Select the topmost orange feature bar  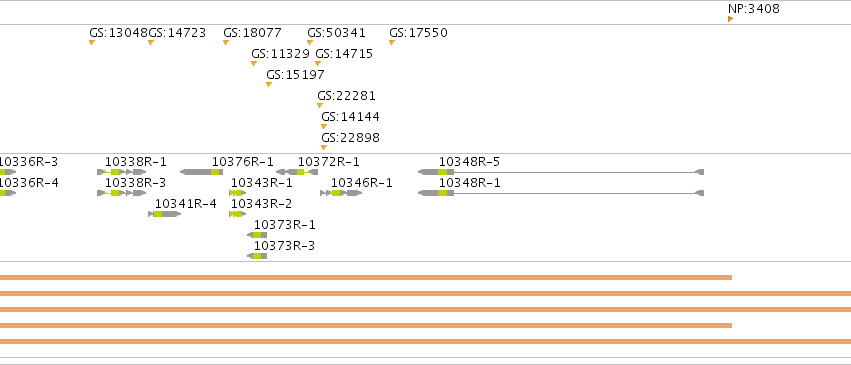366,277
